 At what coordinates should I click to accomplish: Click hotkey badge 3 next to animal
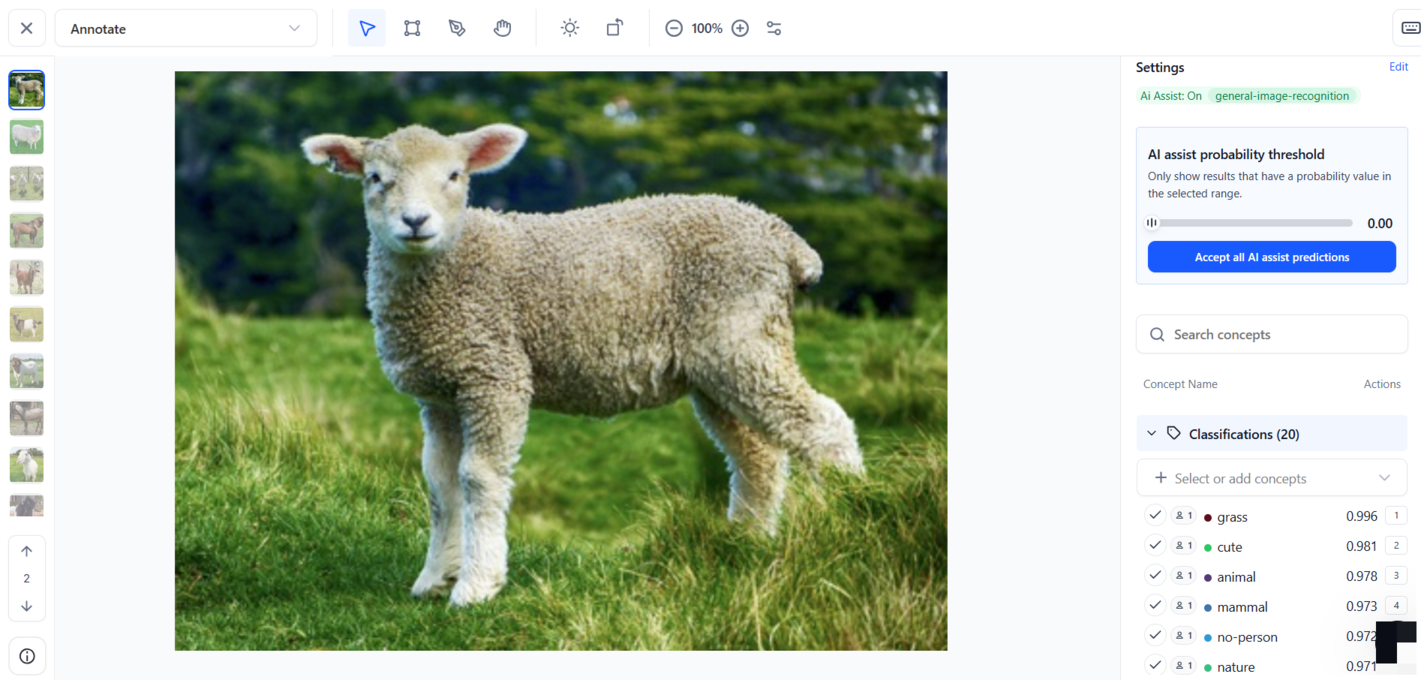(1396, 576)
